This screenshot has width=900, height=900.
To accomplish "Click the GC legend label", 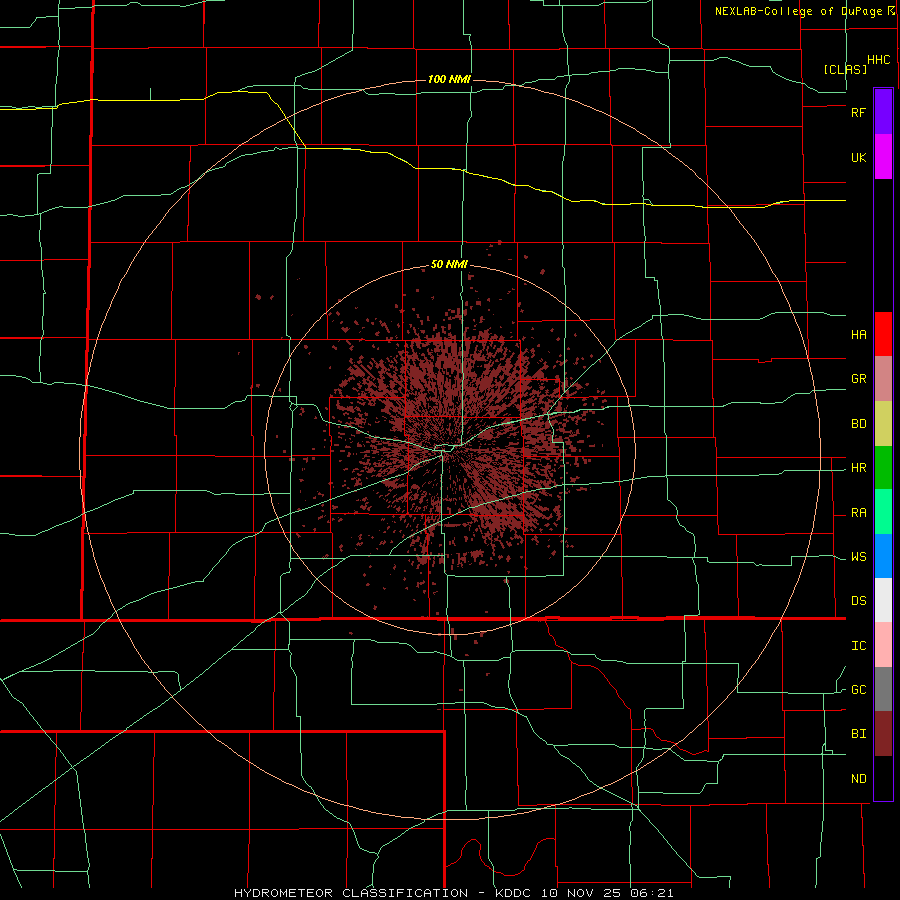I will 858,690.
